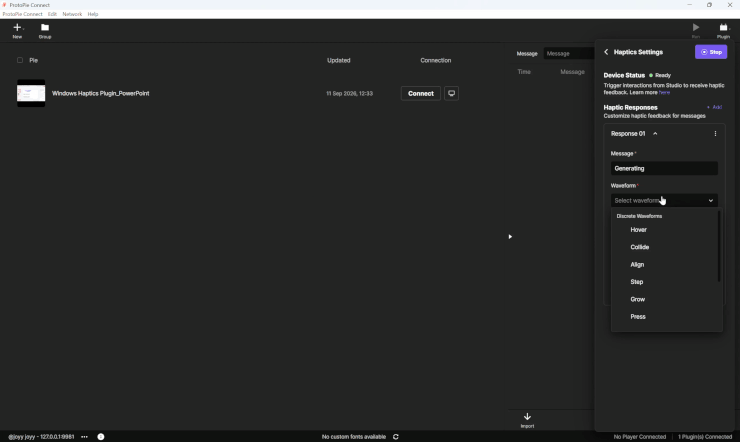
Task: Open the Plugin toolbar icon
Action: (723, 27)
